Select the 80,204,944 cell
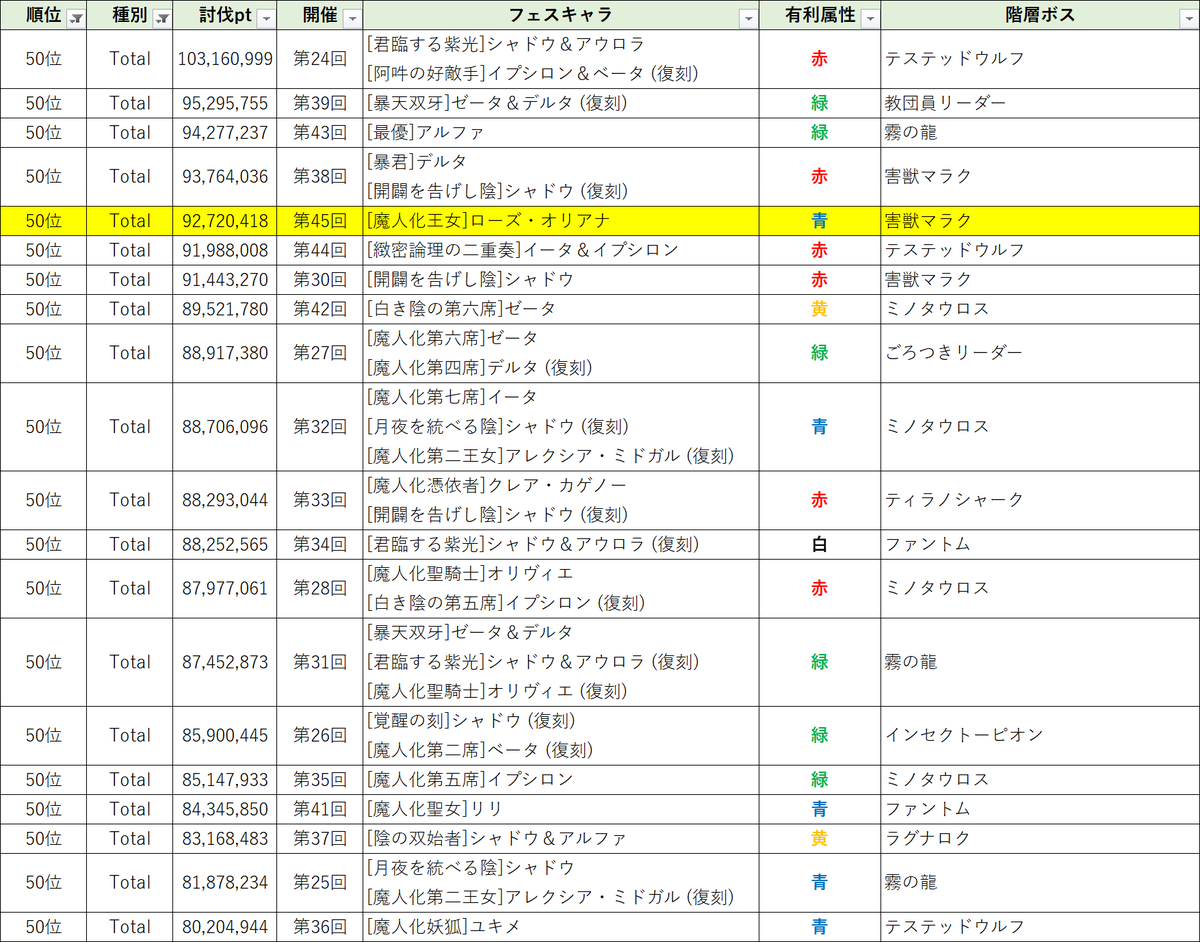 tap(224, 926)
